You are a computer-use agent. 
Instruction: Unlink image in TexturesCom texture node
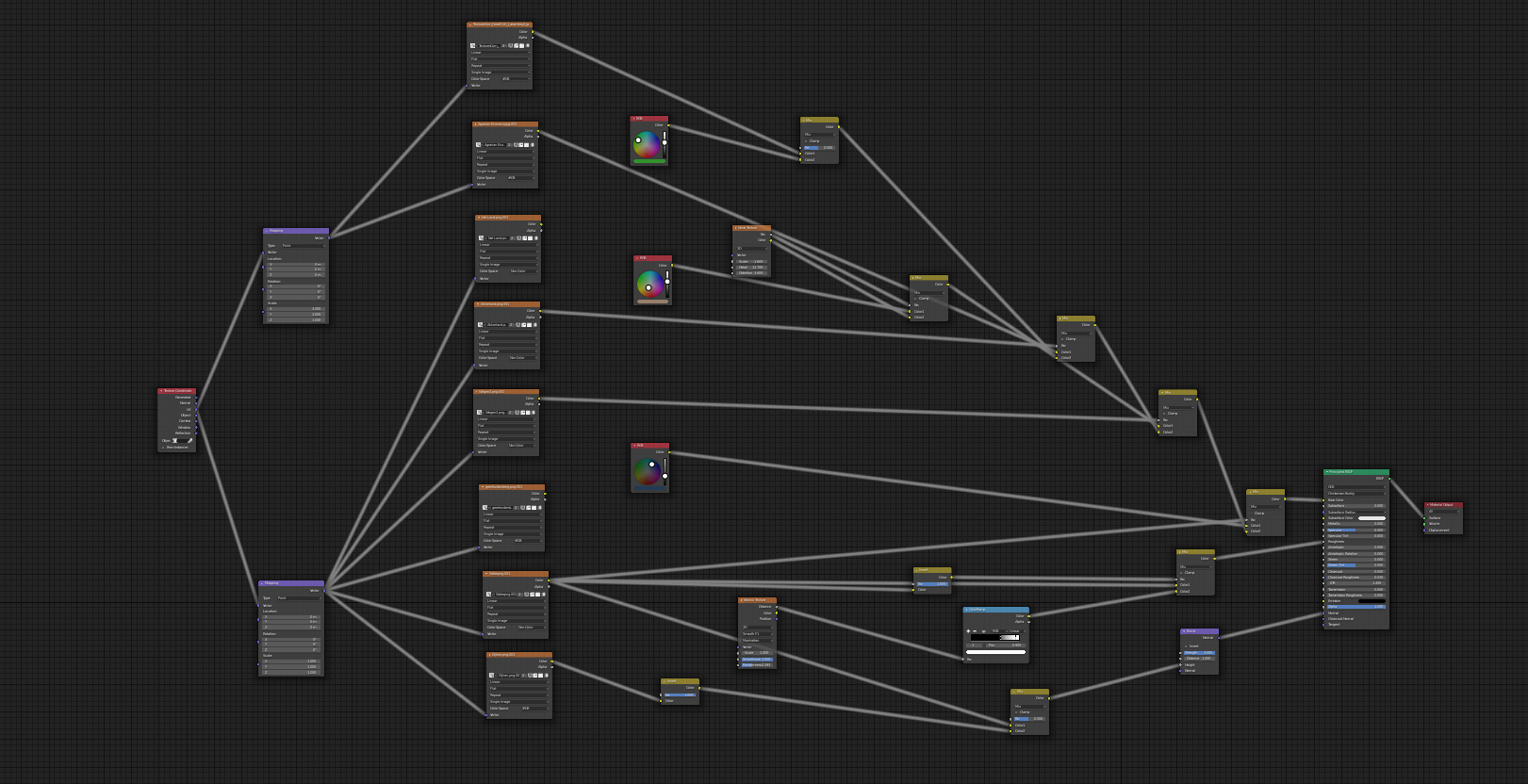point(528,45)
